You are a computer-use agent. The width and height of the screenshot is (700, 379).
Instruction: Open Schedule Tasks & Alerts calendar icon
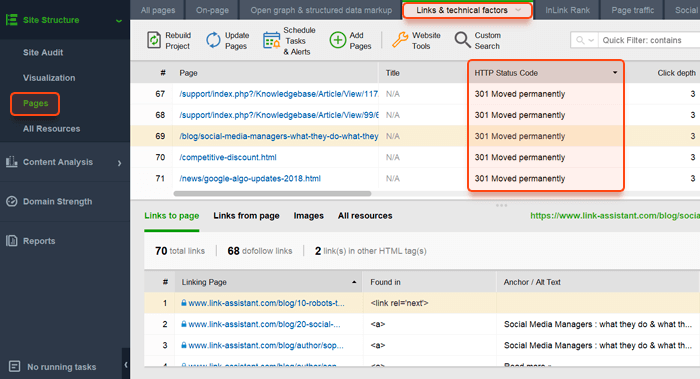point(271,41)
